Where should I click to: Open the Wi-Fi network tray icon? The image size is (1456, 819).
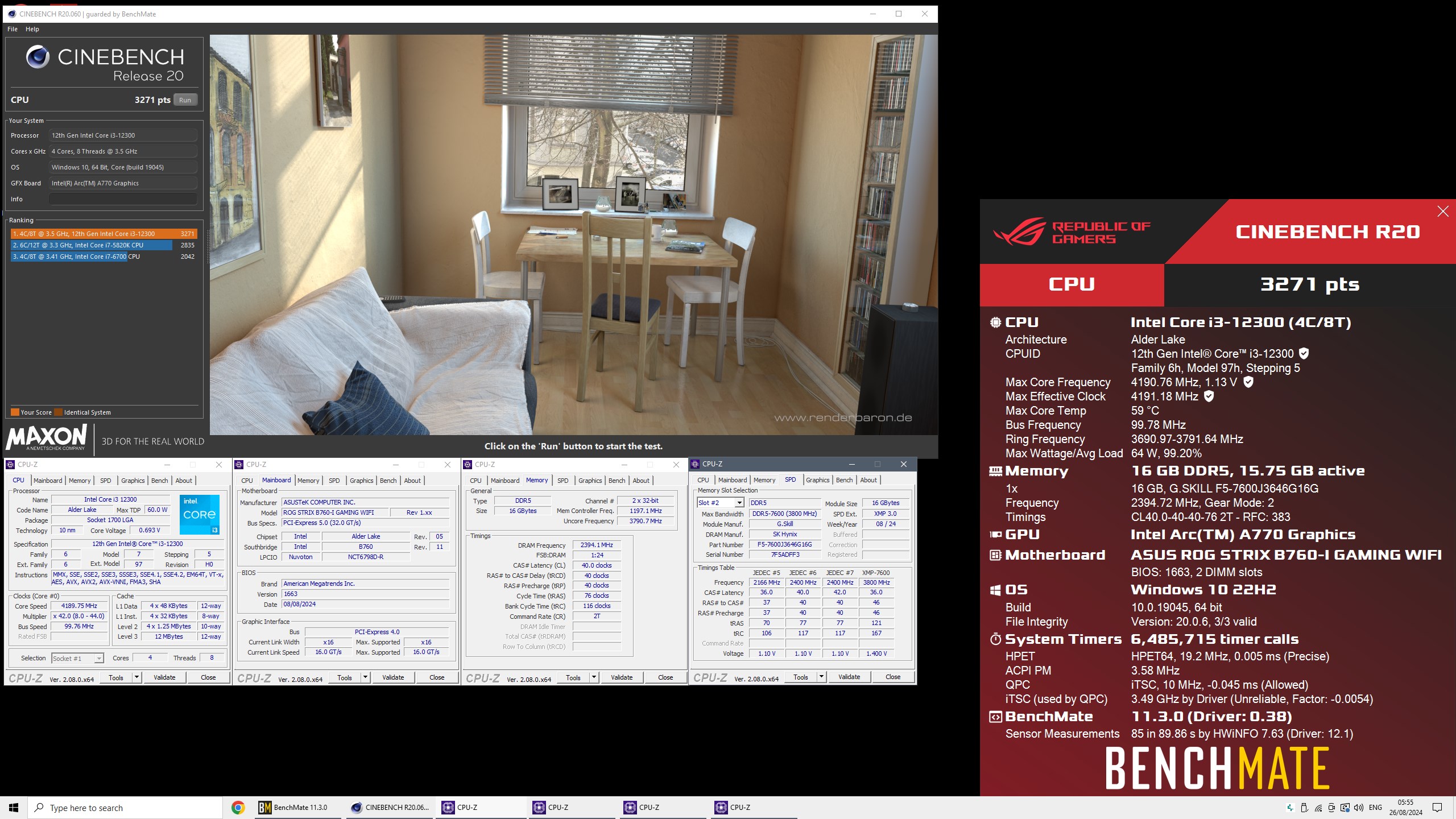pos(1318,808)
